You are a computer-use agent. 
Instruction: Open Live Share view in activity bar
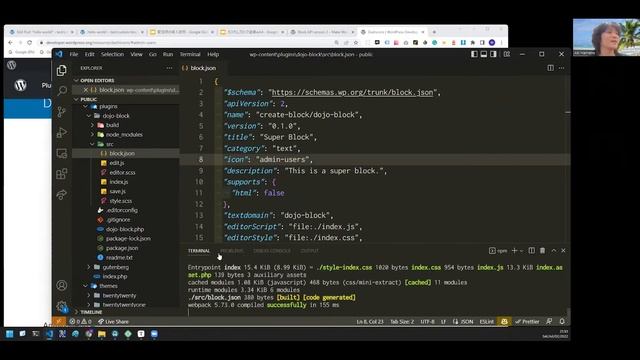point(62,195)
